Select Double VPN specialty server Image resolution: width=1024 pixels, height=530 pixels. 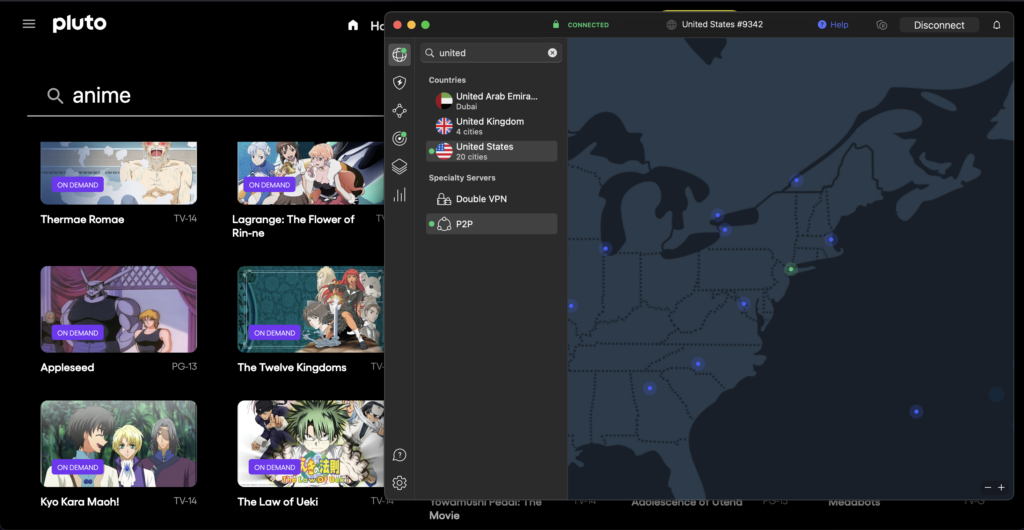point(492,199)
